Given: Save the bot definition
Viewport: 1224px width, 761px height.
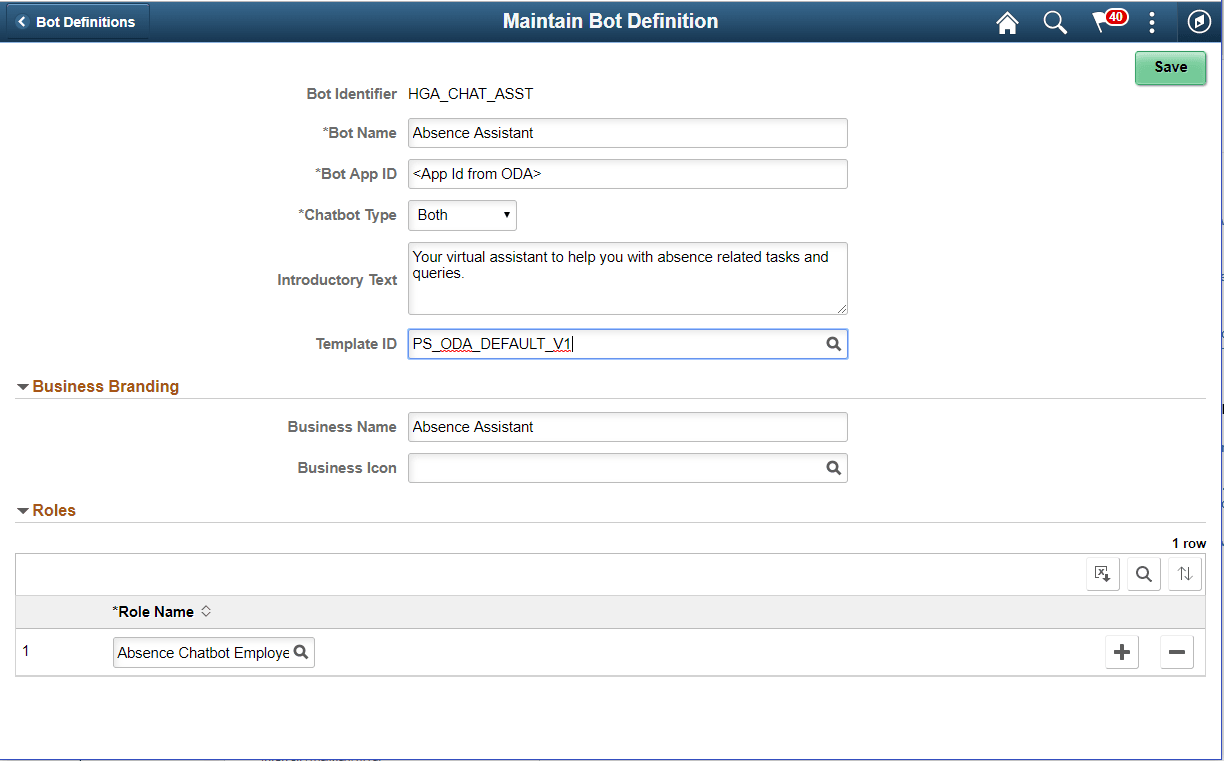Looking at the screenshot, I should [x=1170, y=67].
